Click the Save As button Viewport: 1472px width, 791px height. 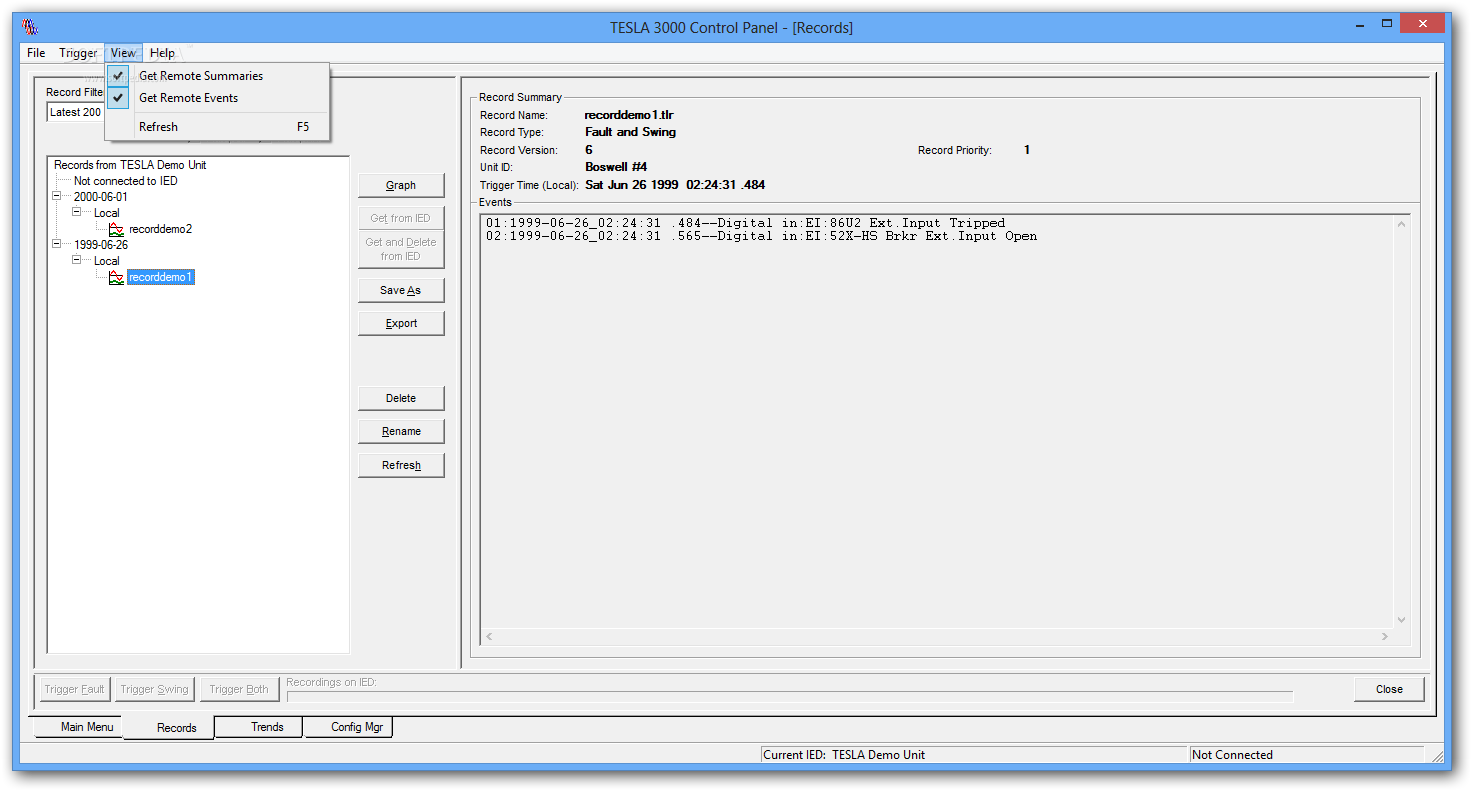pos(401,290)
